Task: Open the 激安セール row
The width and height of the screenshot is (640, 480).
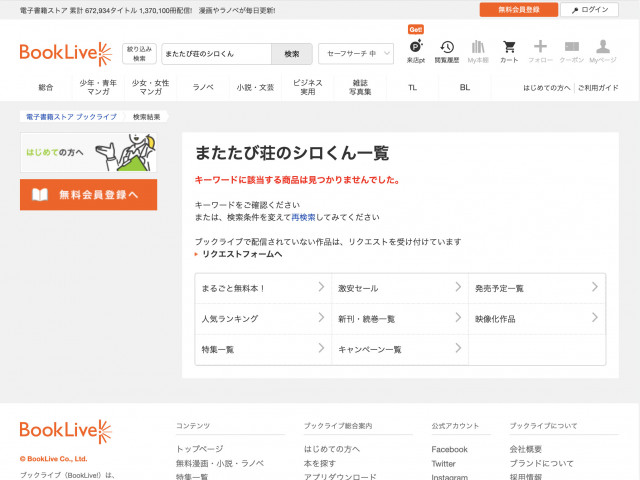Action: pyautogui.click(x=400, y=288)
